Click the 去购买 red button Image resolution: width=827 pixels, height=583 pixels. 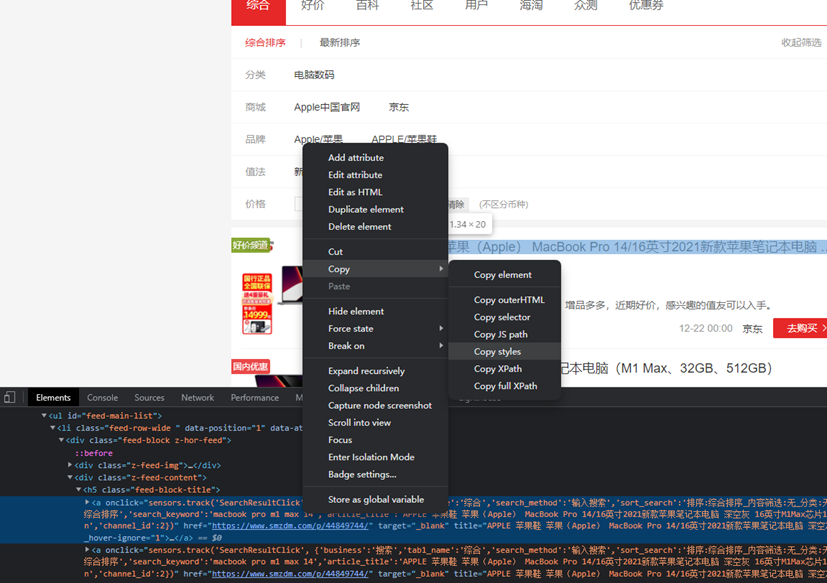click(801, 328)
